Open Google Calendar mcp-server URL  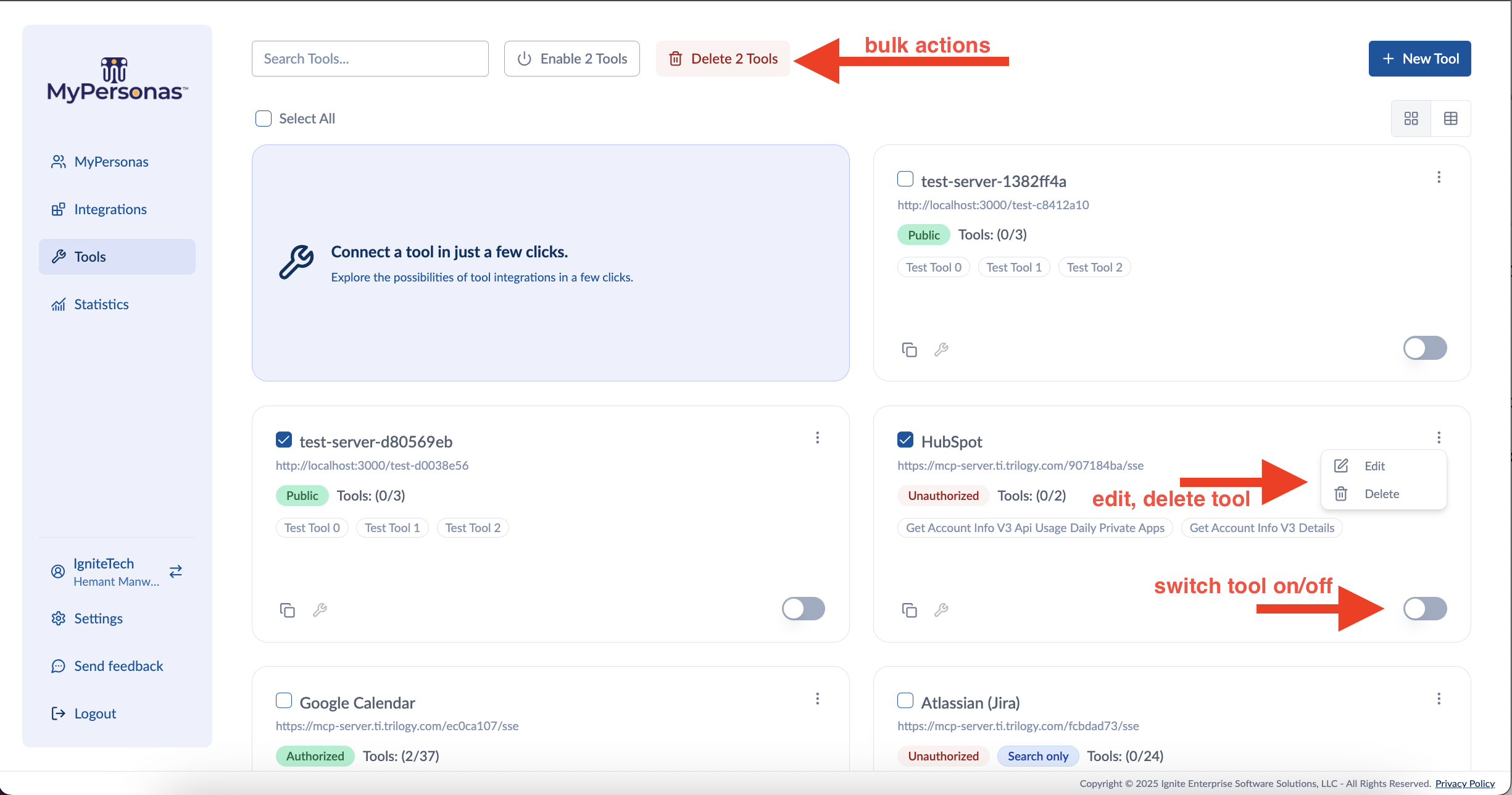tap(397, 726)
